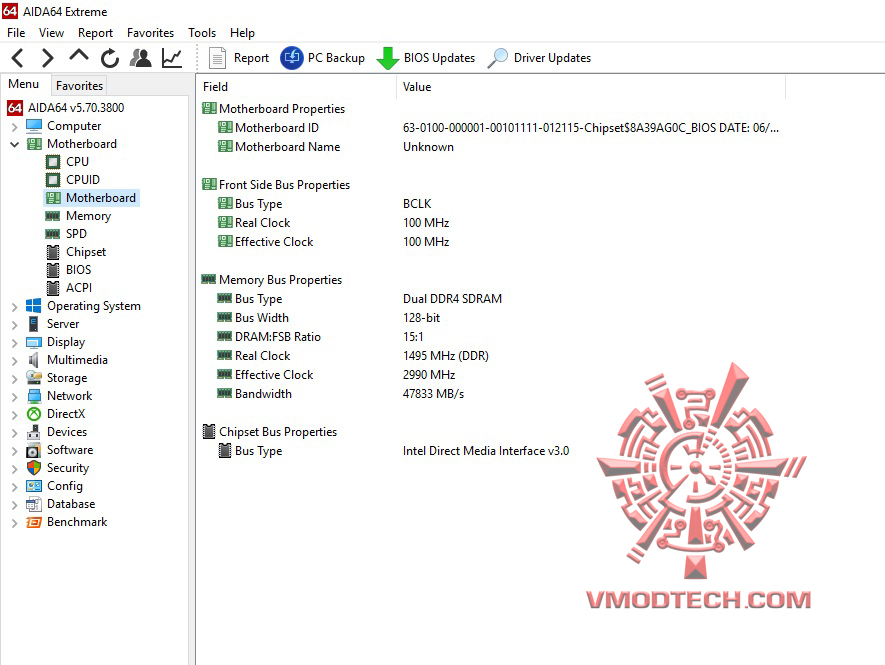Click the Server tower icon
The image size is (885, 665).
point(34,324)
